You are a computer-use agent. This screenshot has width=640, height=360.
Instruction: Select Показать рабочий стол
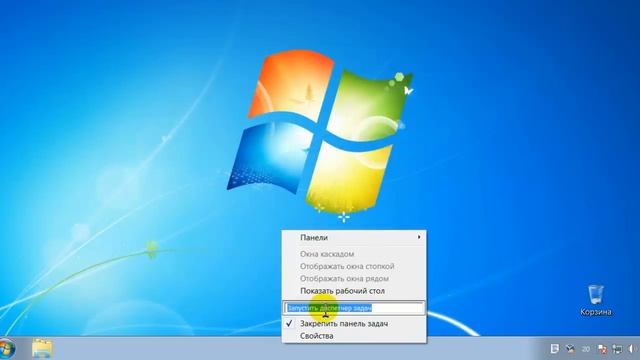pos(354,291)
